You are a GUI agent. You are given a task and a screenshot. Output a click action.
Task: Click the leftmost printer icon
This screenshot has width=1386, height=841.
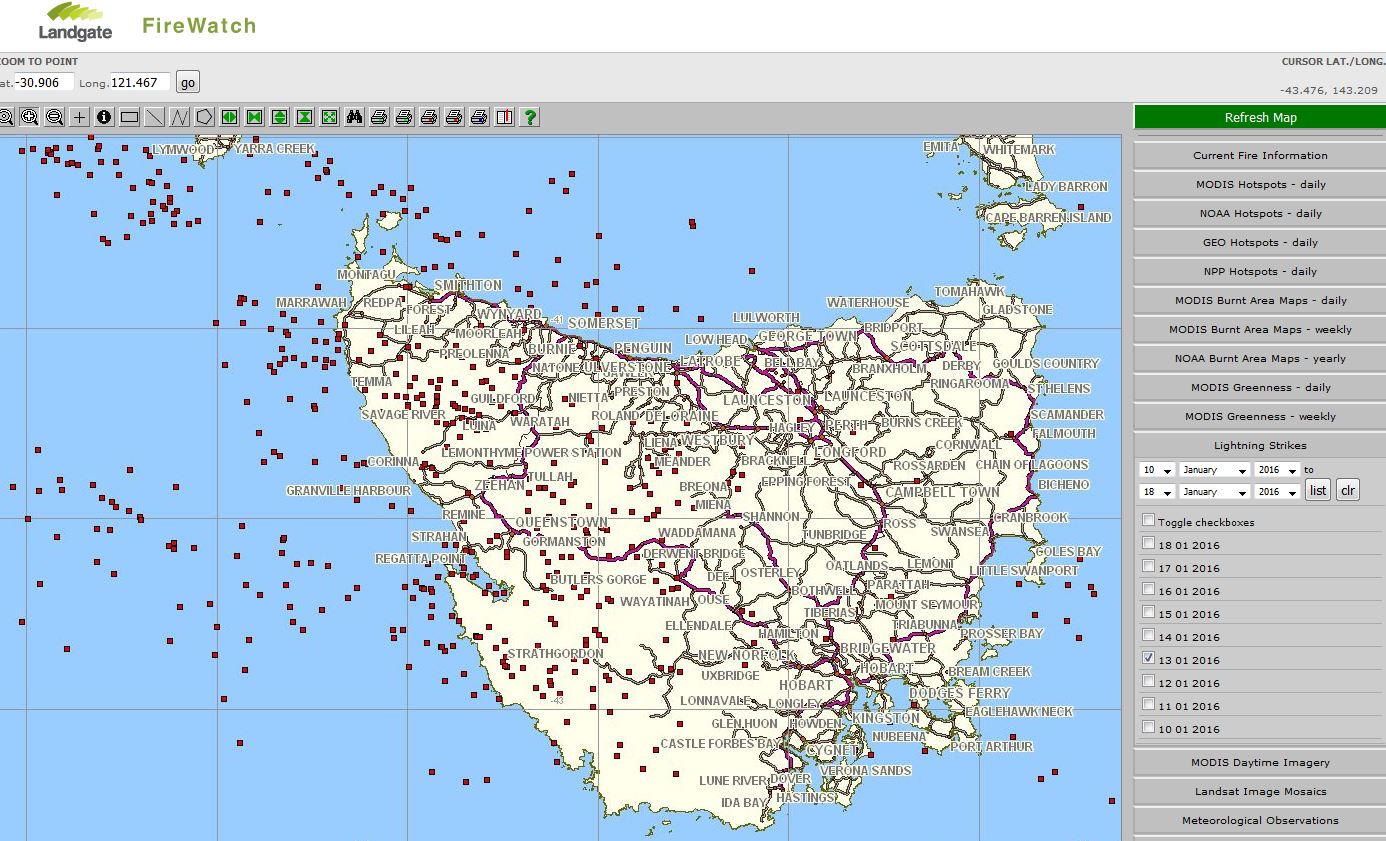pos(379,117)
